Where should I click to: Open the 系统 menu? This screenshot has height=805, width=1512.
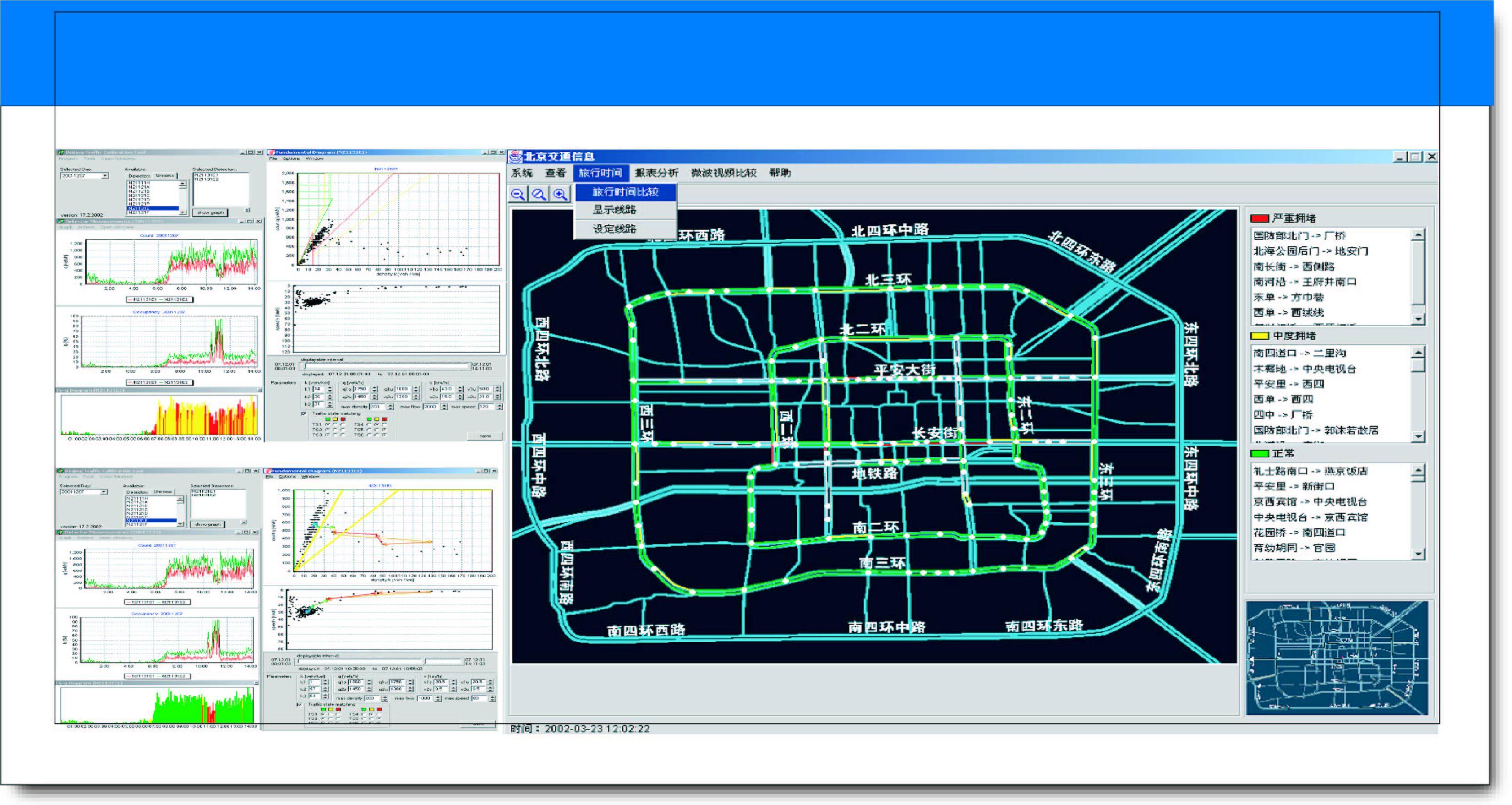tap(521, 173)
